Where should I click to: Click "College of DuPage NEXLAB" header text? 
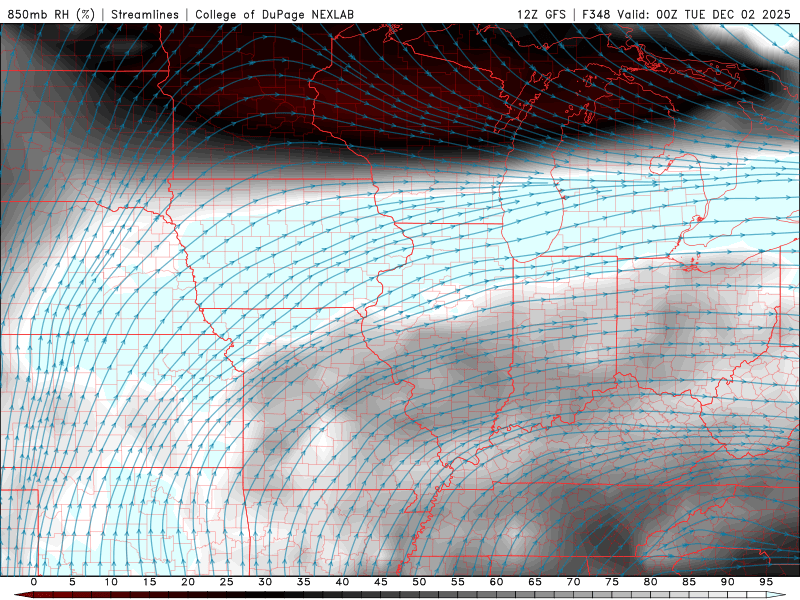(274, 14)
